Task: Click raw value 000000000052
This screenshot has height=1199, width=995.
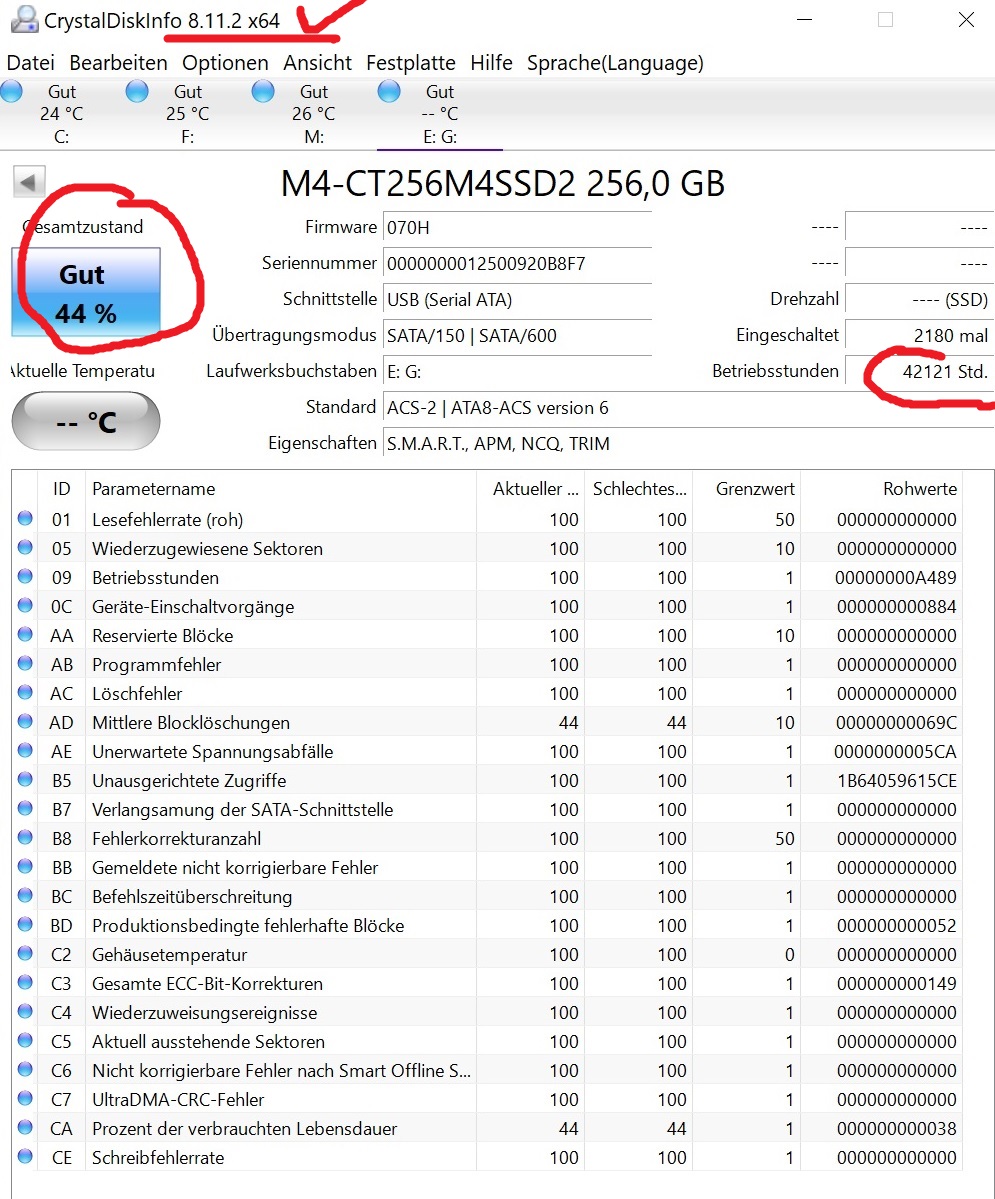Action: [896, 925]
